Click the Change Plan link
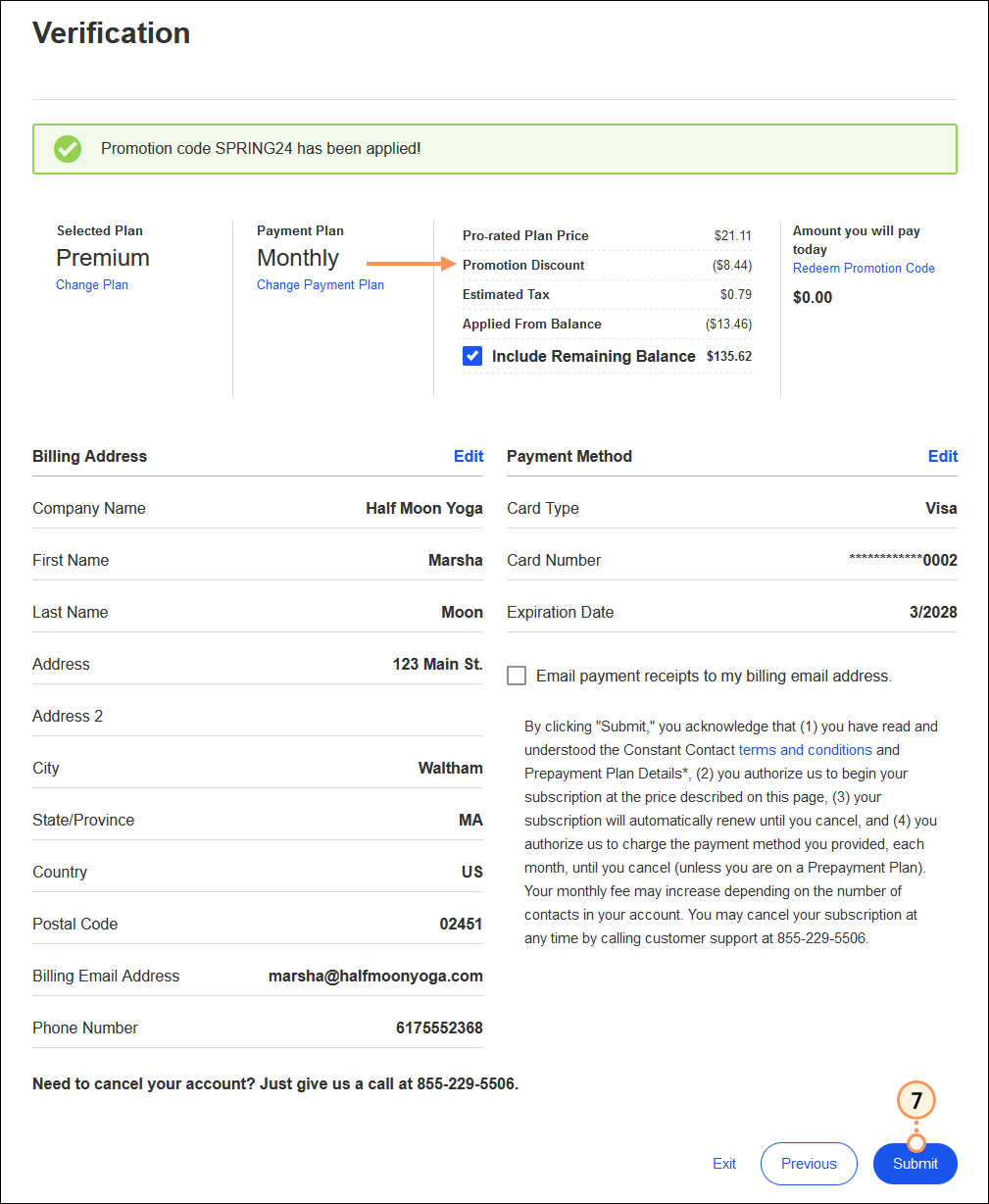 (92, 285)
